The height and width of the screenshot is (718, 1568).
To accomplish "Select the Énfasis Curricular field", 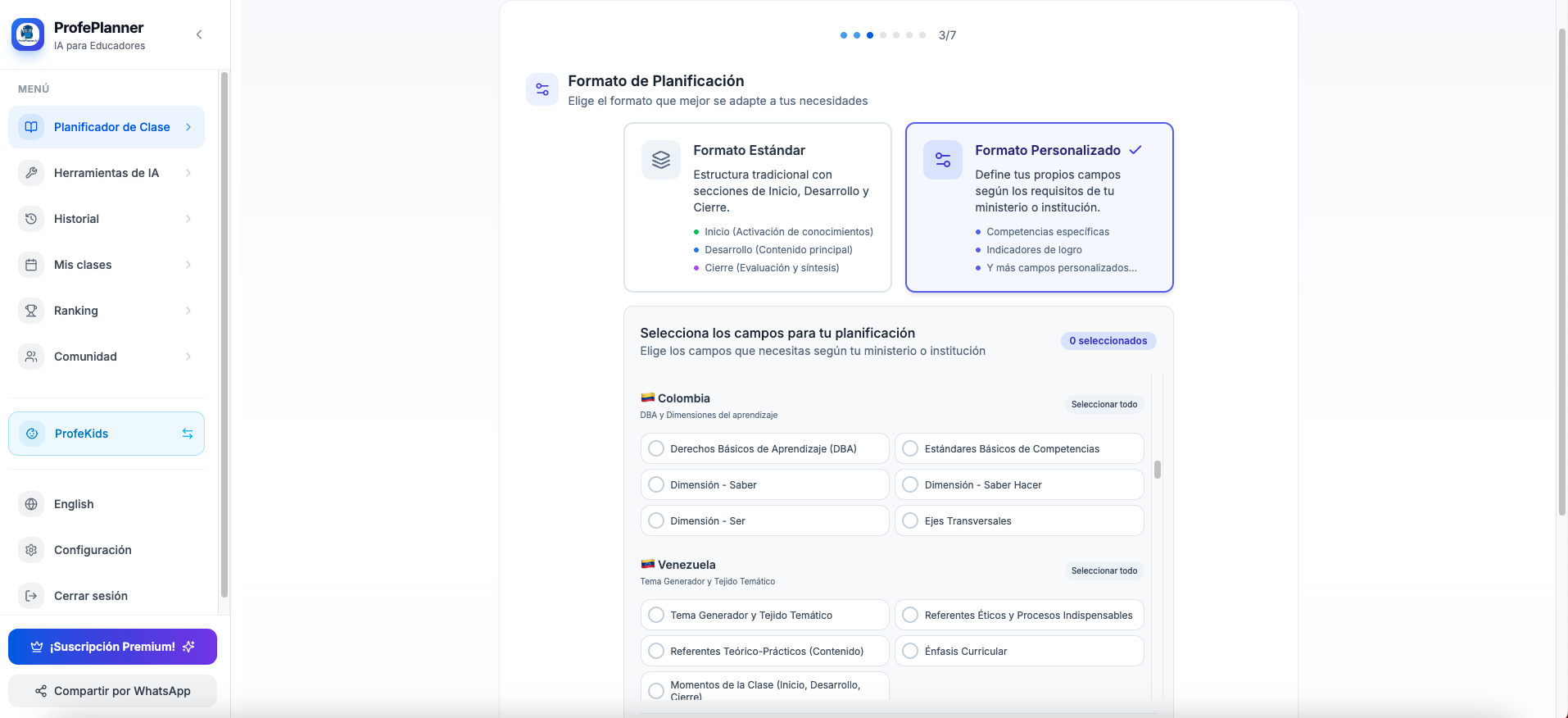I will 1019,651.
